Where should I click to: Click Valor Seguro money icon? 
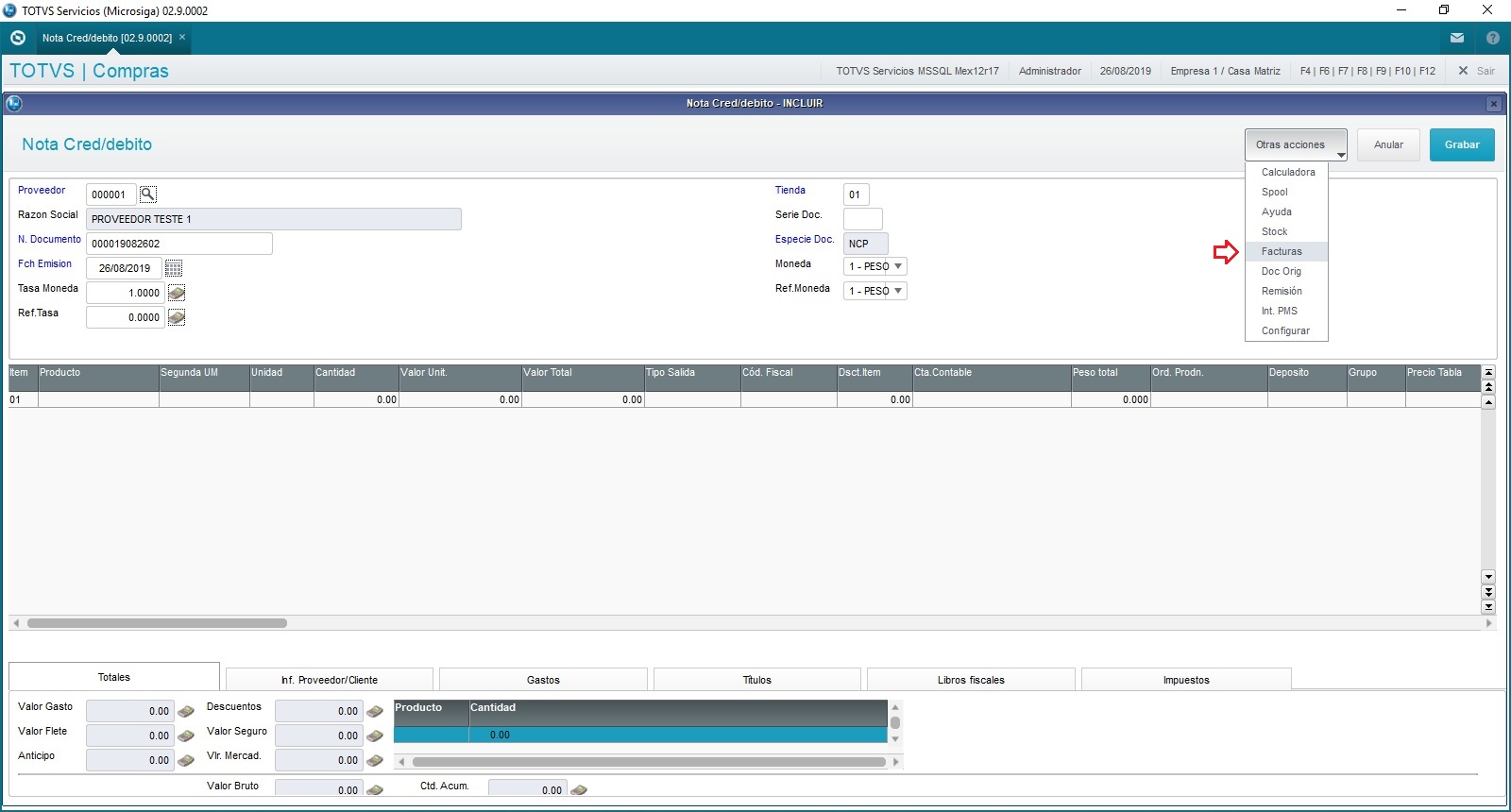[x=375, y=736]
